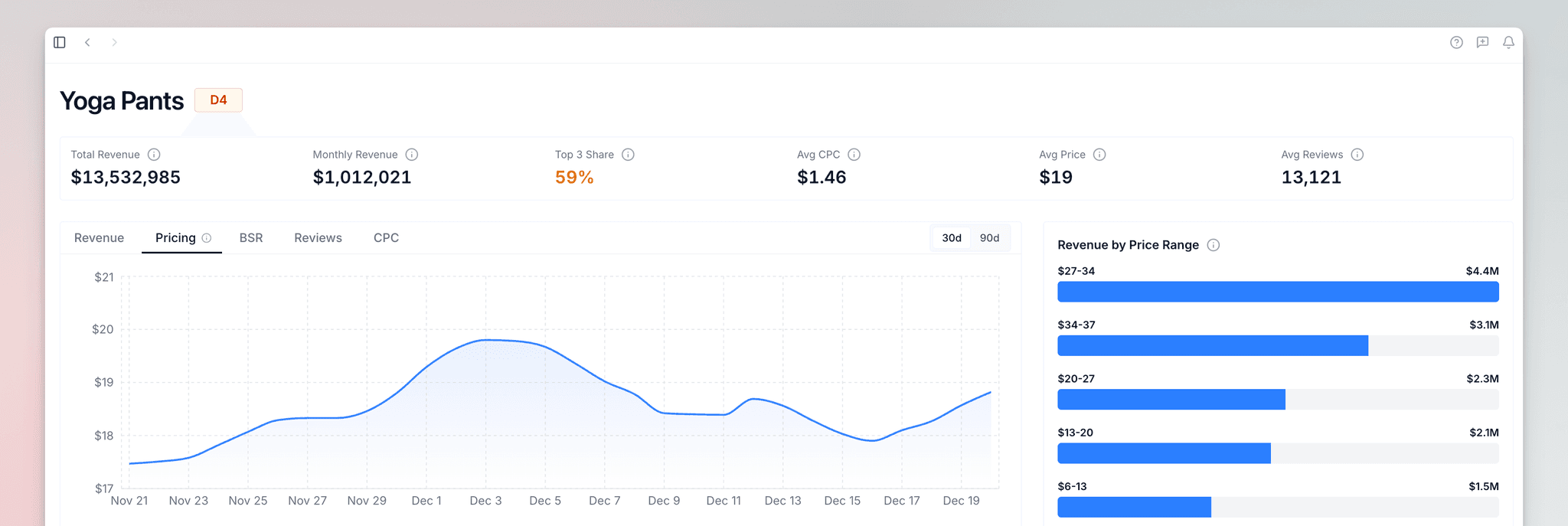Click the $4.4M revenue amount

pyautogui.click(x=1482, y=271)
